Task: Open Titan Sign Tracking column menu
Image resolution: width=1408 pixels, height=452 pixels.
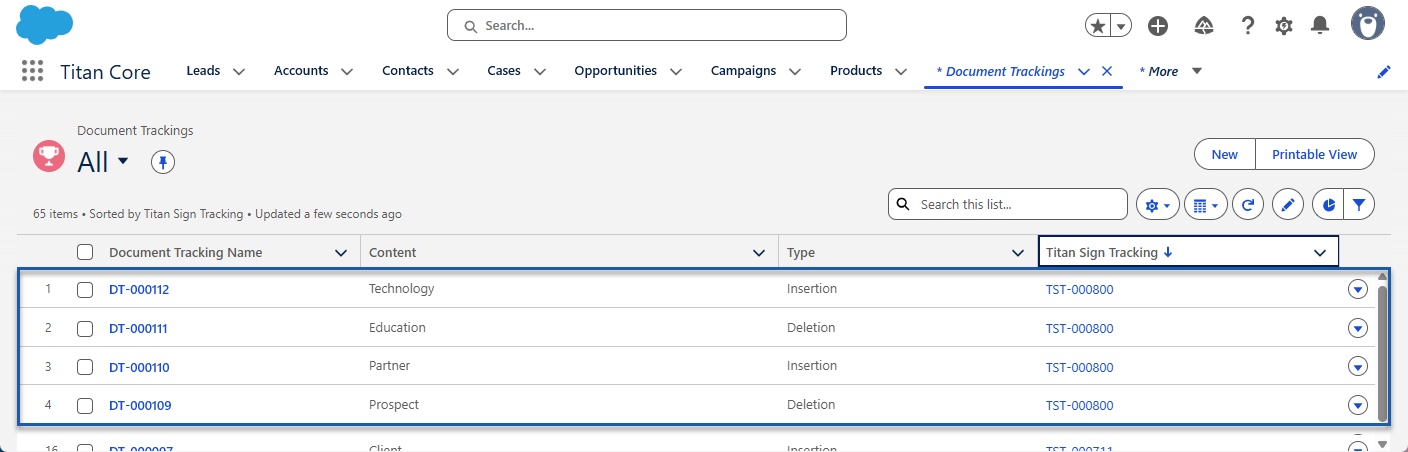Action: pyautogui.click(x=1319, y=253)
